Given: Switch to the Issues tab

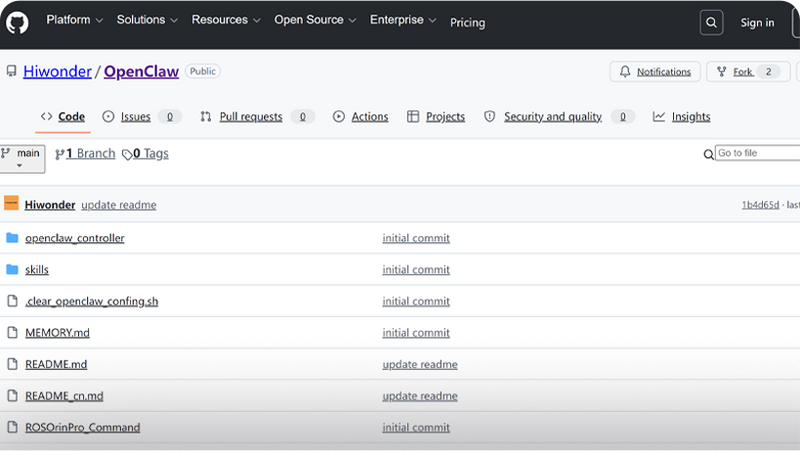Looking at the screenshot, I should pos(141,116).
